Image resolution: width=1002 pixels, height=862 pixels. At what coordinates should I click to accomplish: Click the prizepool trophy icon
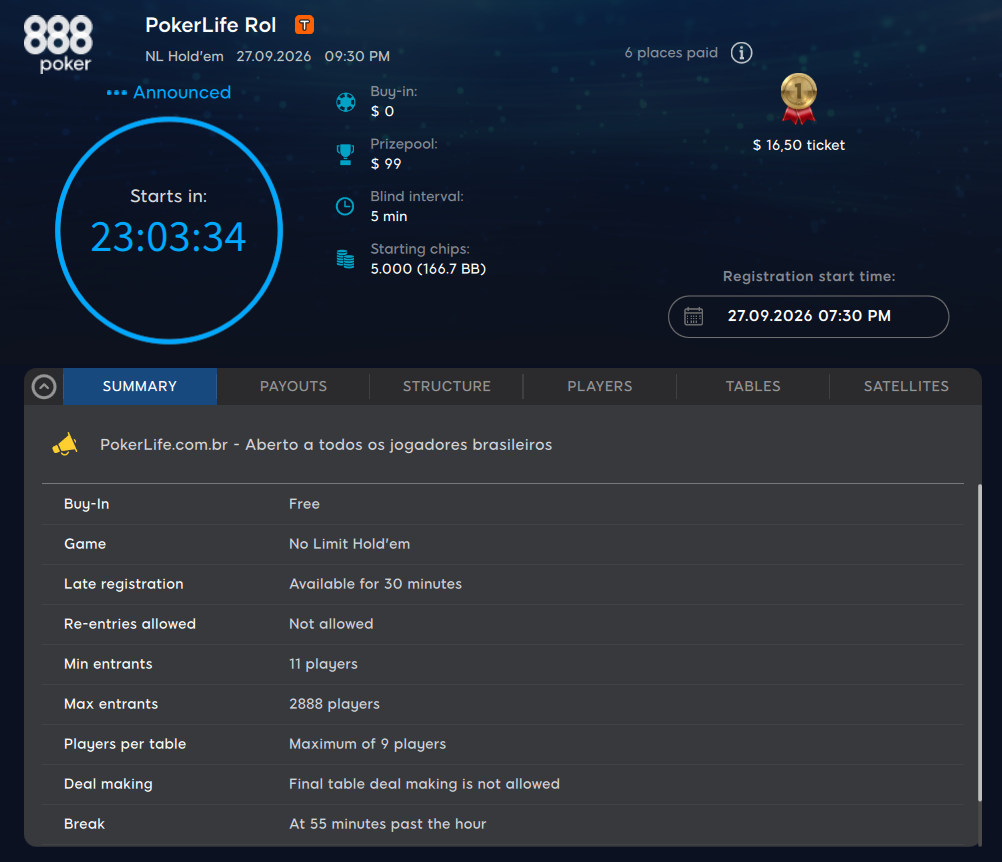[x=346, y=155]
